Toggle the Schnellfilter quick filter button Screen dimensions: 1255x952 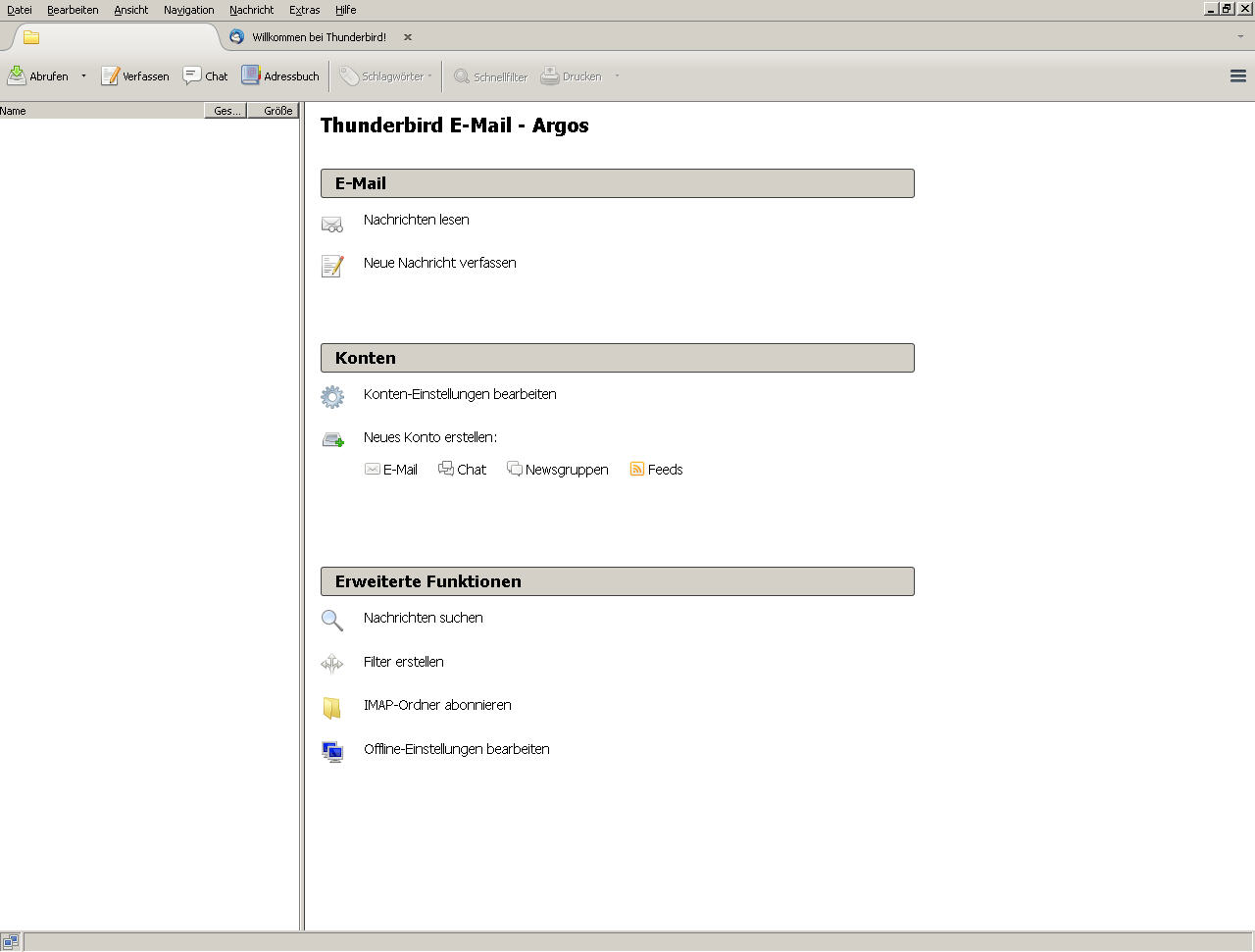coord(490,75)
